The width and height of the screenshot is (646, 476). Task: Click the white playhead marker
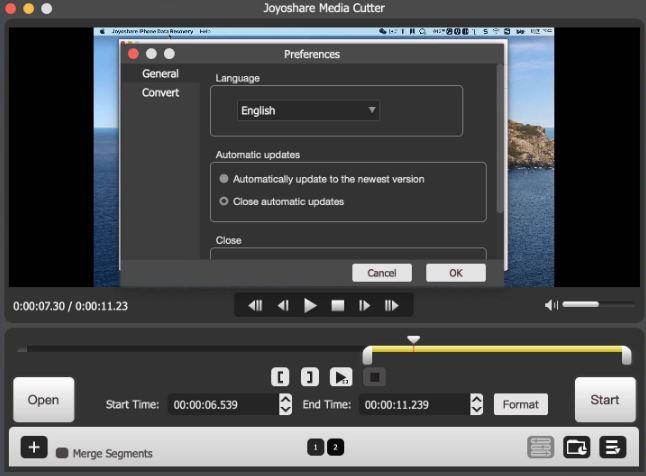[413, 340]
